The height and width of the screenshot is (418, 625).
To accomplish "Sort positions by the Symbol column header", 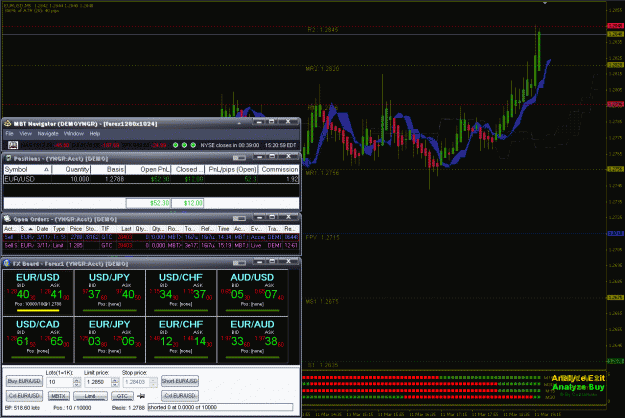I will coord(27,170).
